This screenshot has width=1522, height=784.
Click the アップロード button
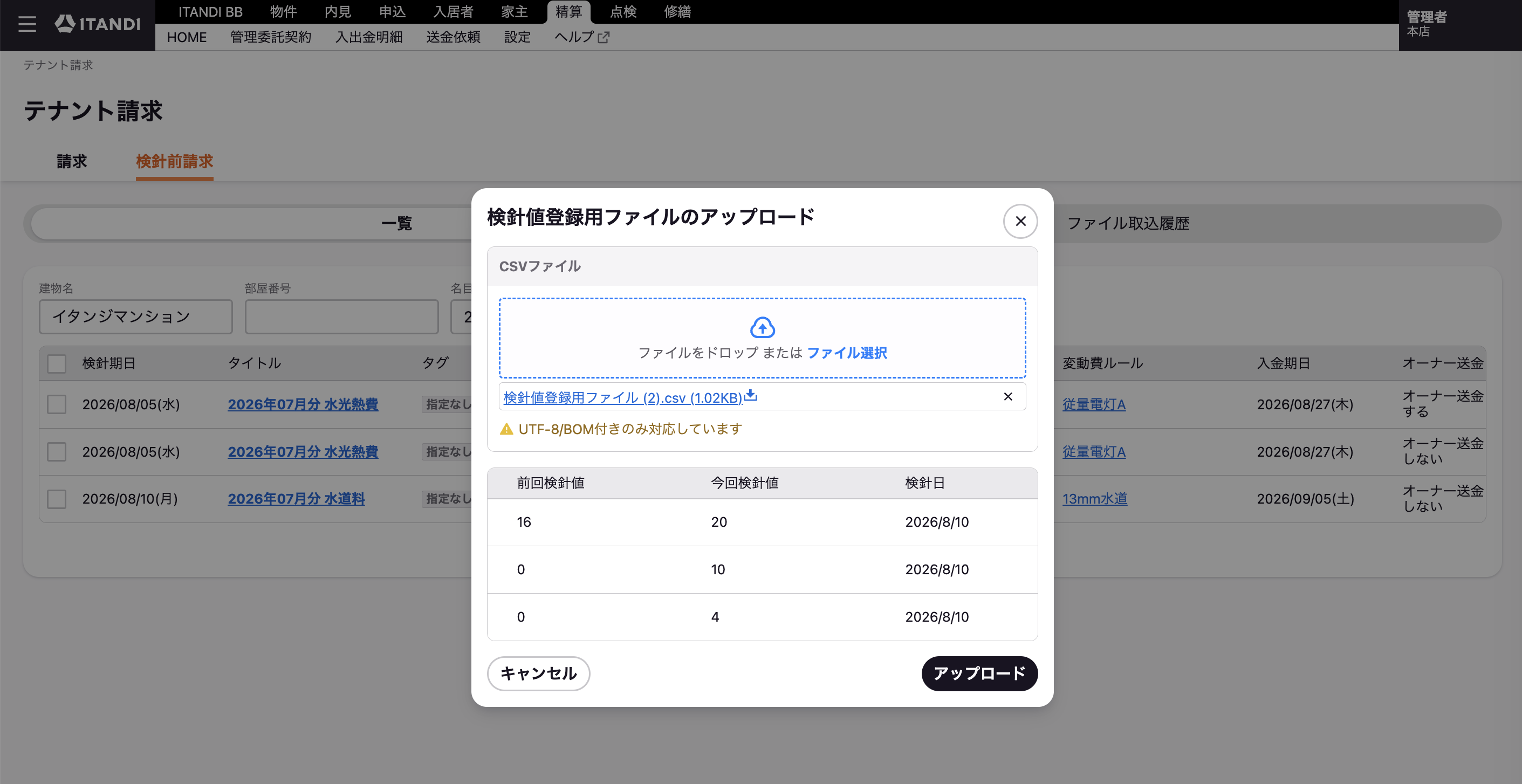pos(979,673)
